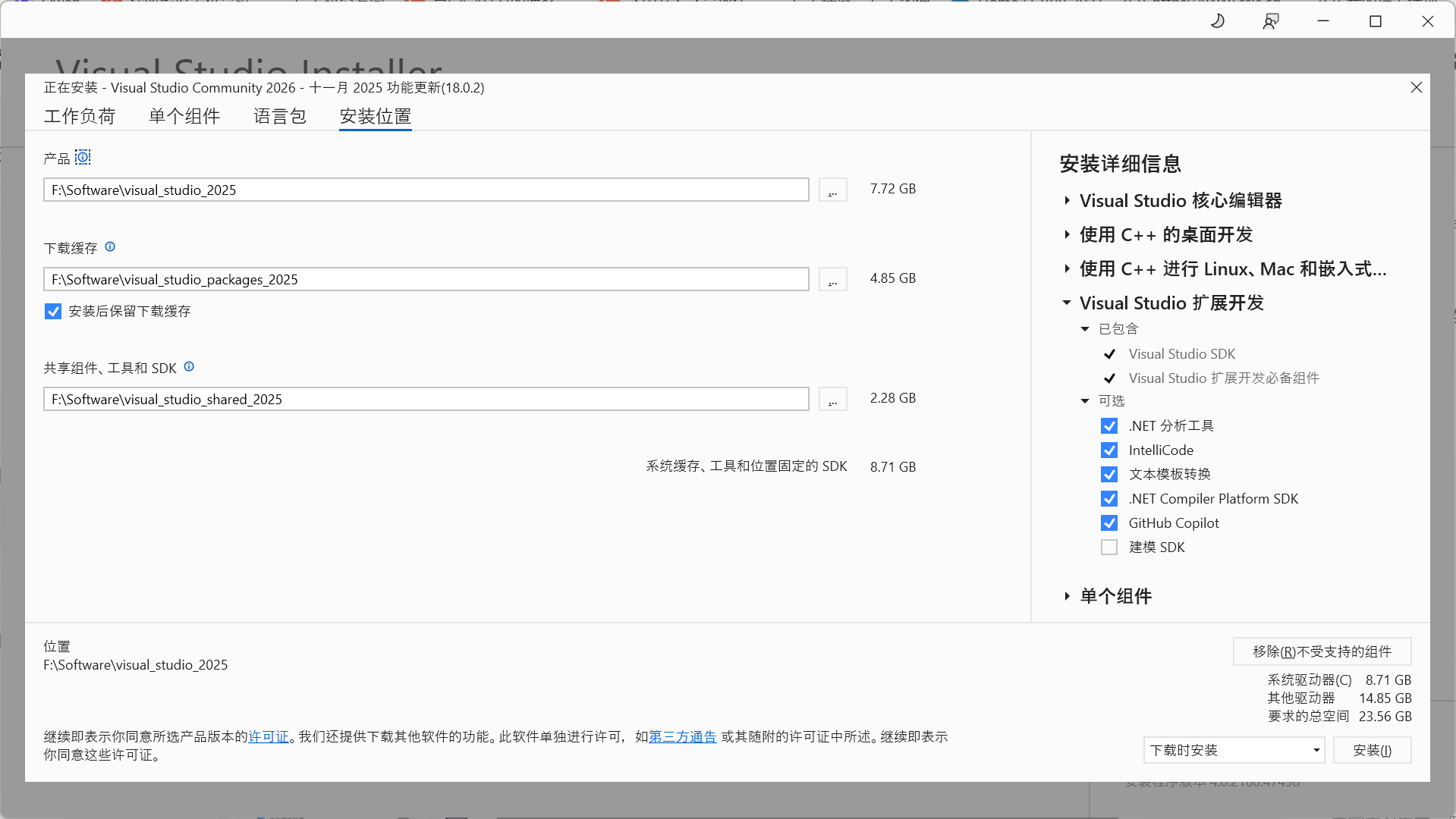Image resolution: width=1456 pixels, height=819 pixels.
Task: Click 安装(I) button
Action: (1372, 751)
